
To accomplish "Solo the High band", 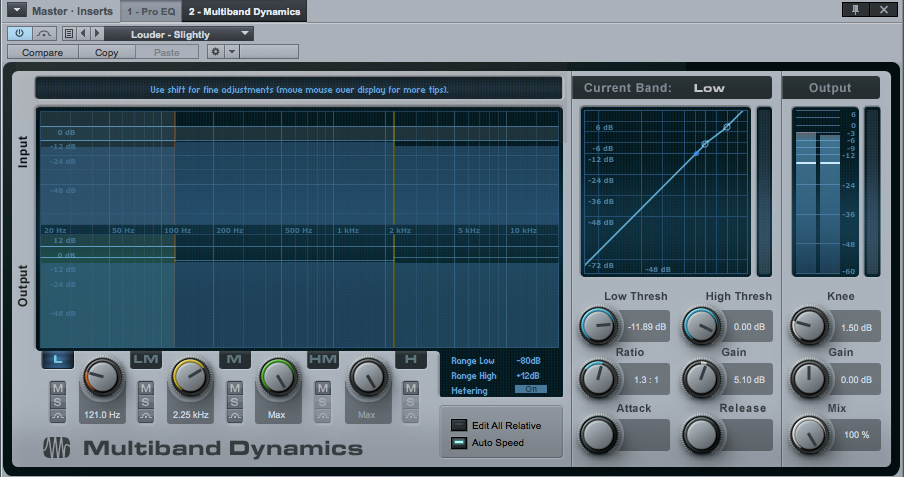I will (410, 401).
